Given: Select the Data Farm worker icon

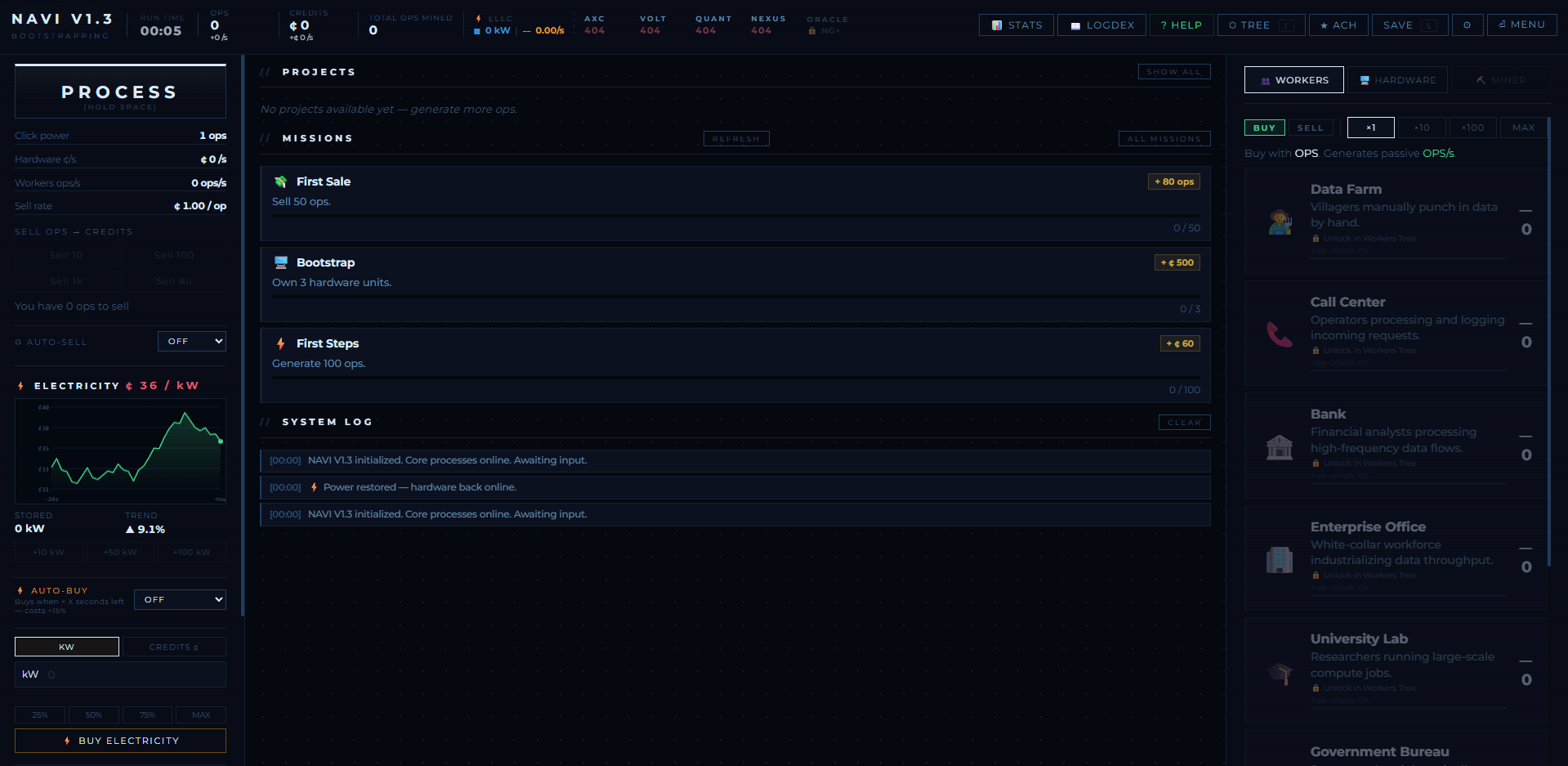Looking at the screenshot, I should click(1280, 221).
